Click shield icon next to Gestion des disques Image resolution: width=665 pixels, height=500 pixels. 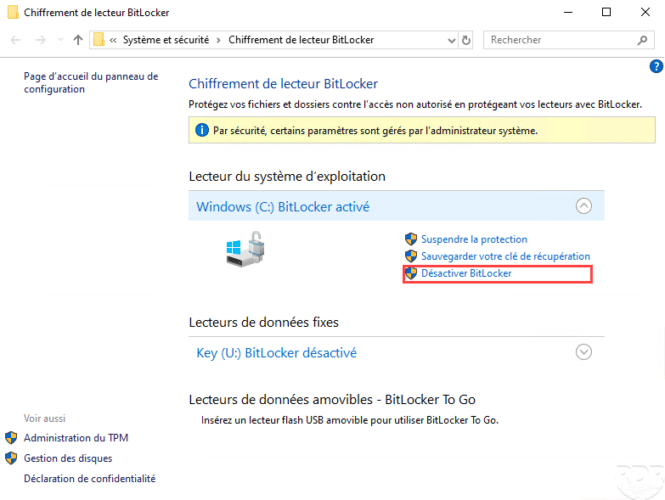point(11,458)
